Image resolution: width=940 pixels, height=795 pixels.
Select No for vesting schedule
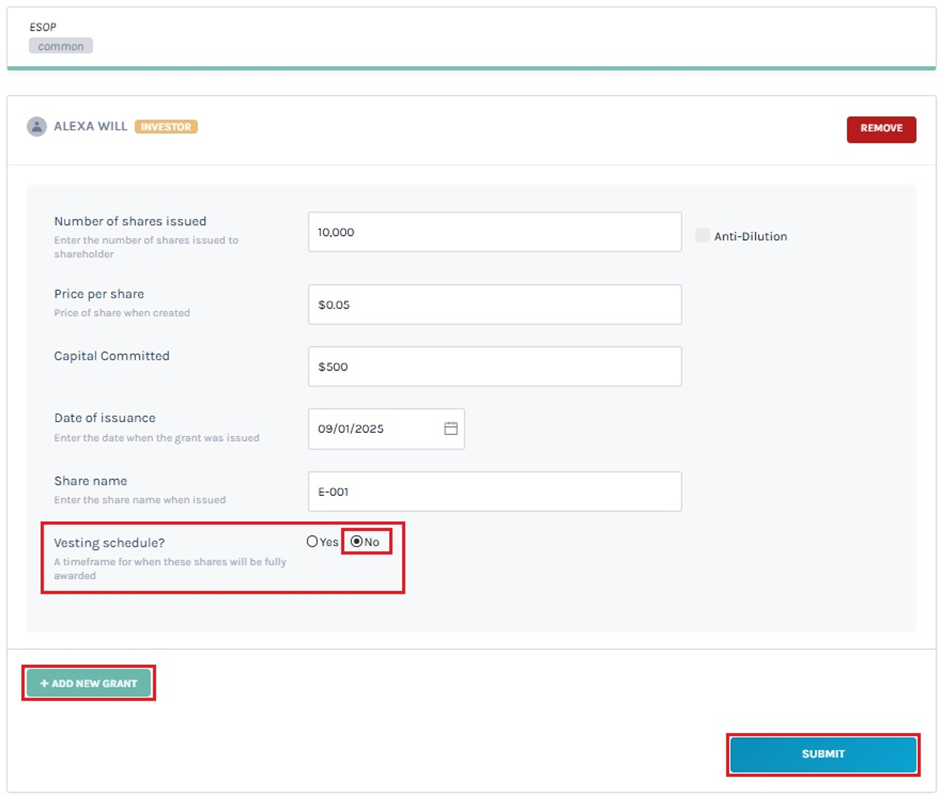click(x=356, y=541)
